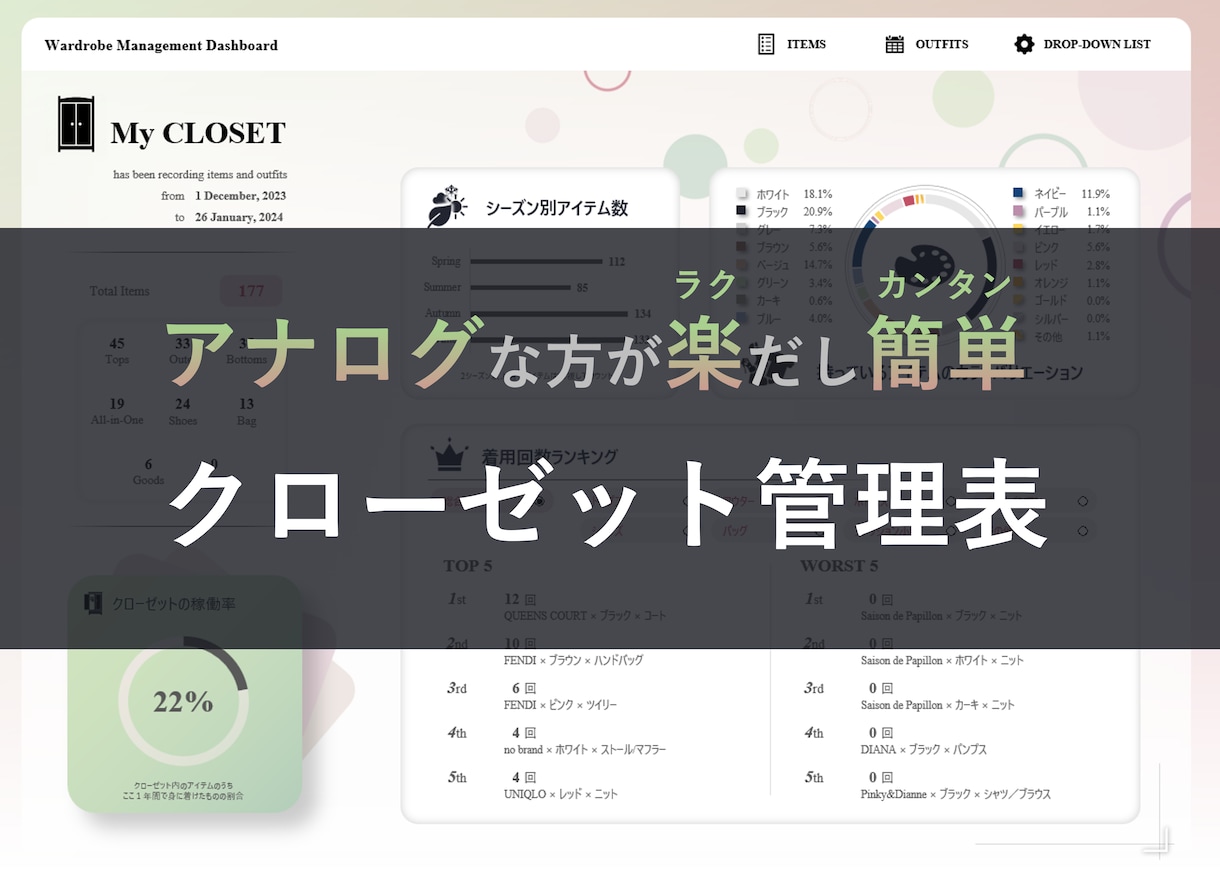
Task: Click the Total Items value 177
Action: [x=251, y=291]
